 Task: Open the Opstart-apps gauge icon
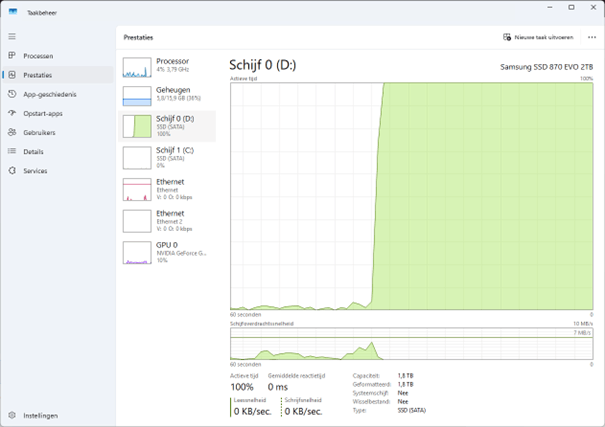tap(12, 113)
